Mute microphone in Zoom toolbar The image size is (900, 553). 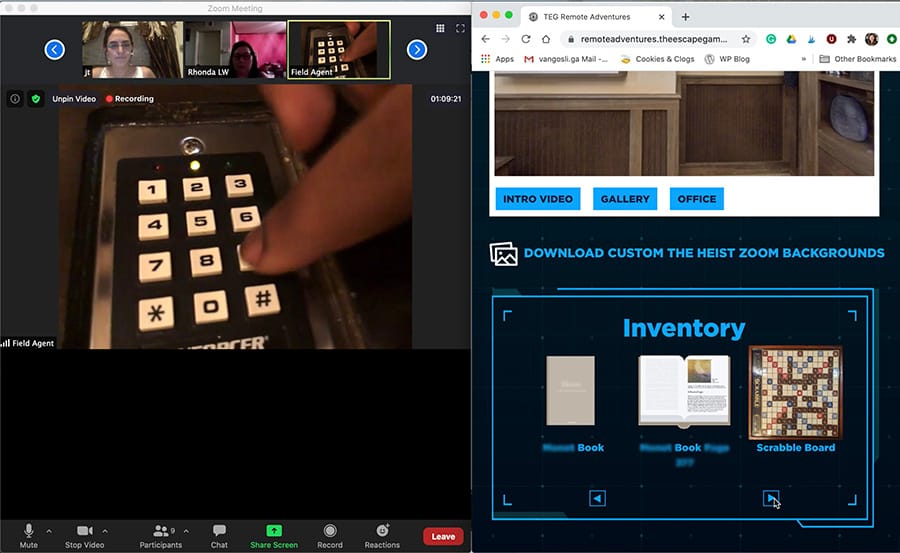[x=28, y=536]
